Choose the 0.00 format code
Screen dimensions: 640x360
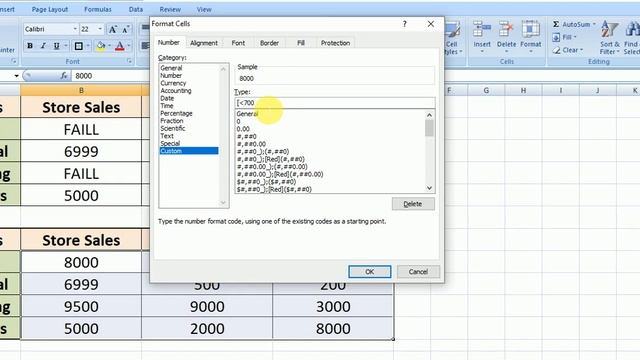[x=243, y=129]
